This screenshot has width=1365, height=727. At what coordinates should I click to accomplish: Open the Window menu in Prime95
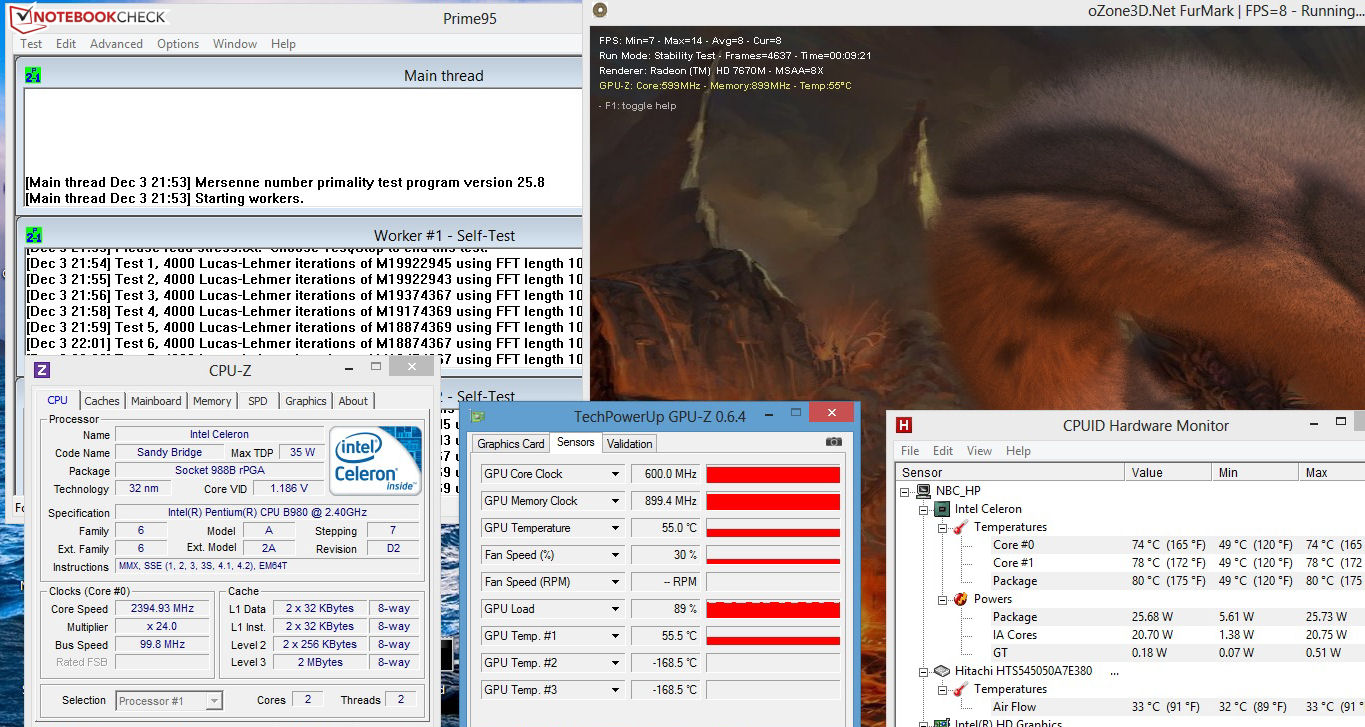(x=235, y=44)
